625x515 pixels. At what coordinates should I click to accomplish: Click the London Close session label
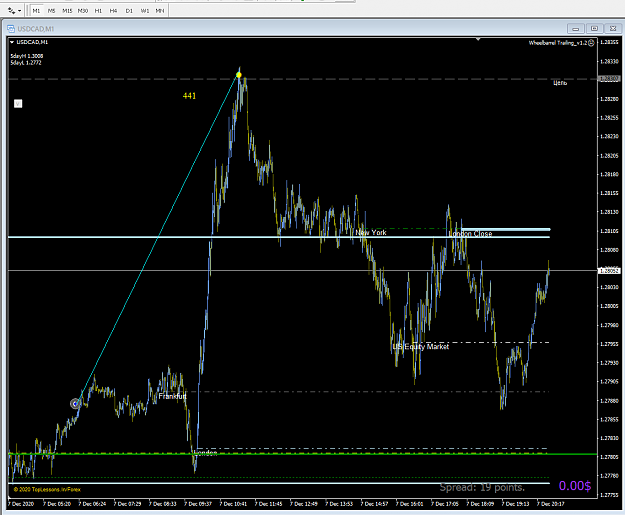[x=470, y=234]
